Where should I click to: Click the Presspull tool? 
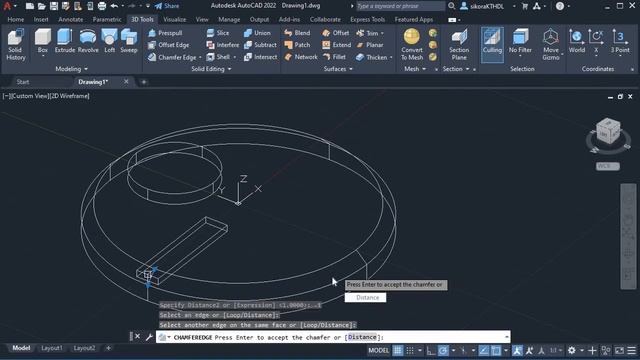pos(165,33)
